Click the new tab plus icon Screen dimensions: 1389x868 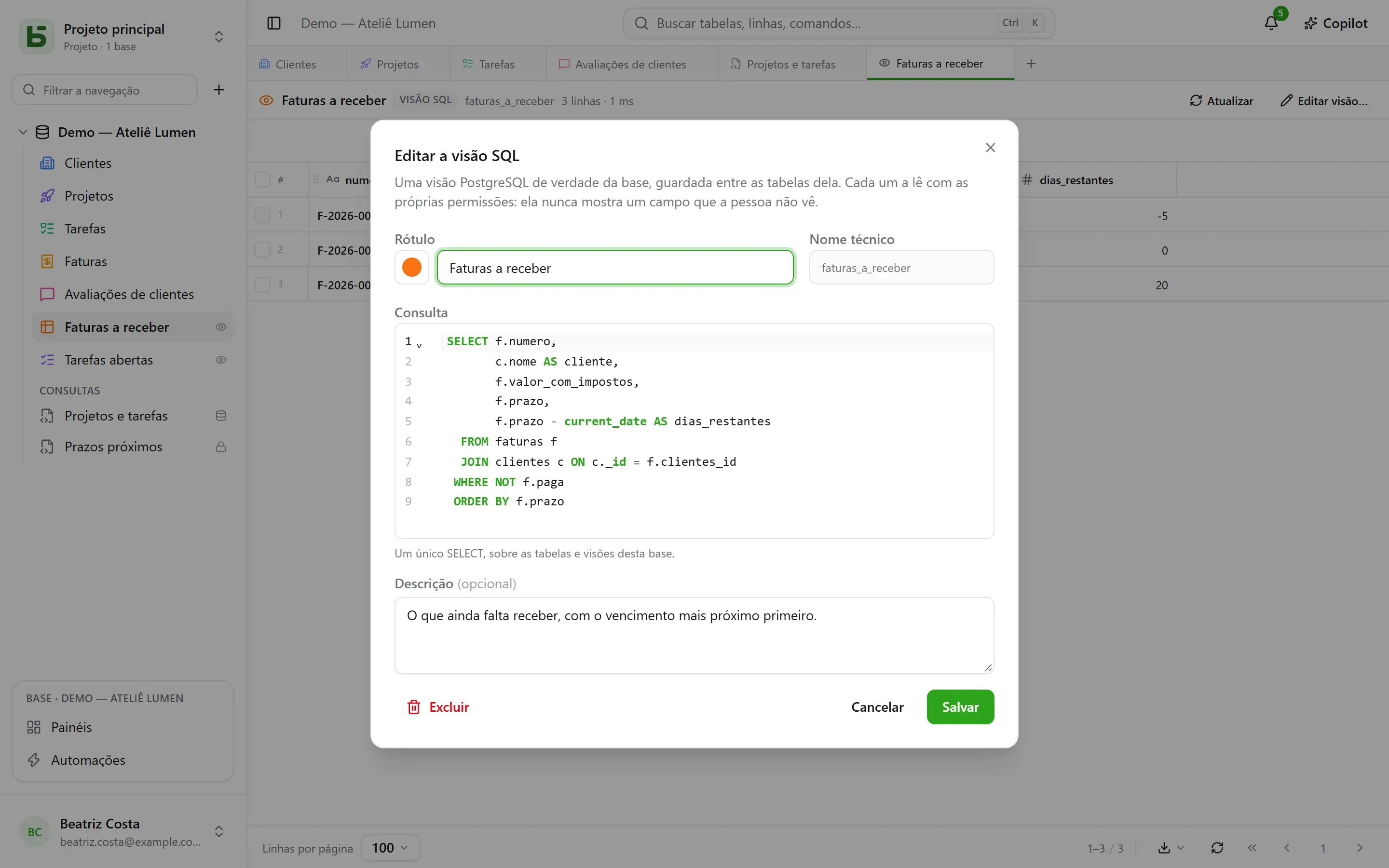pyautogui.click(x=1031, y=64)
